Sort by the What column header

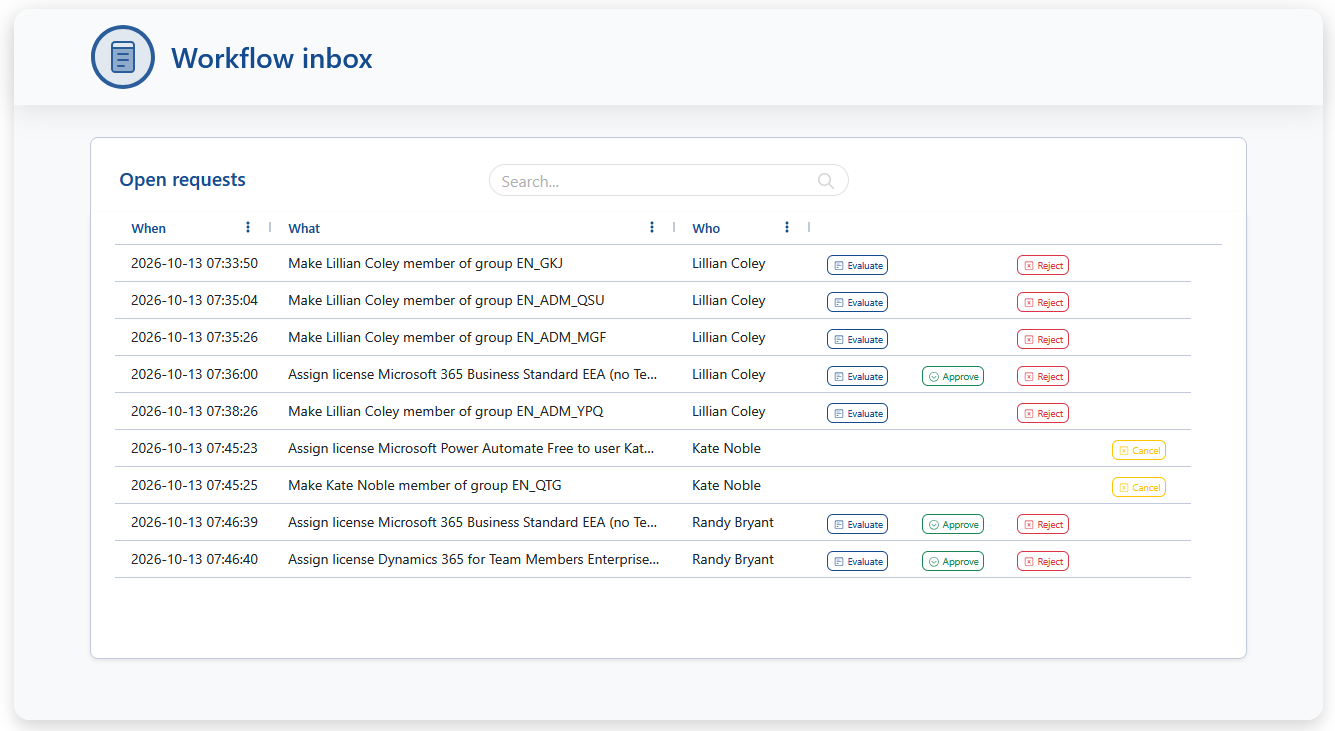click(x=304, y=228)
